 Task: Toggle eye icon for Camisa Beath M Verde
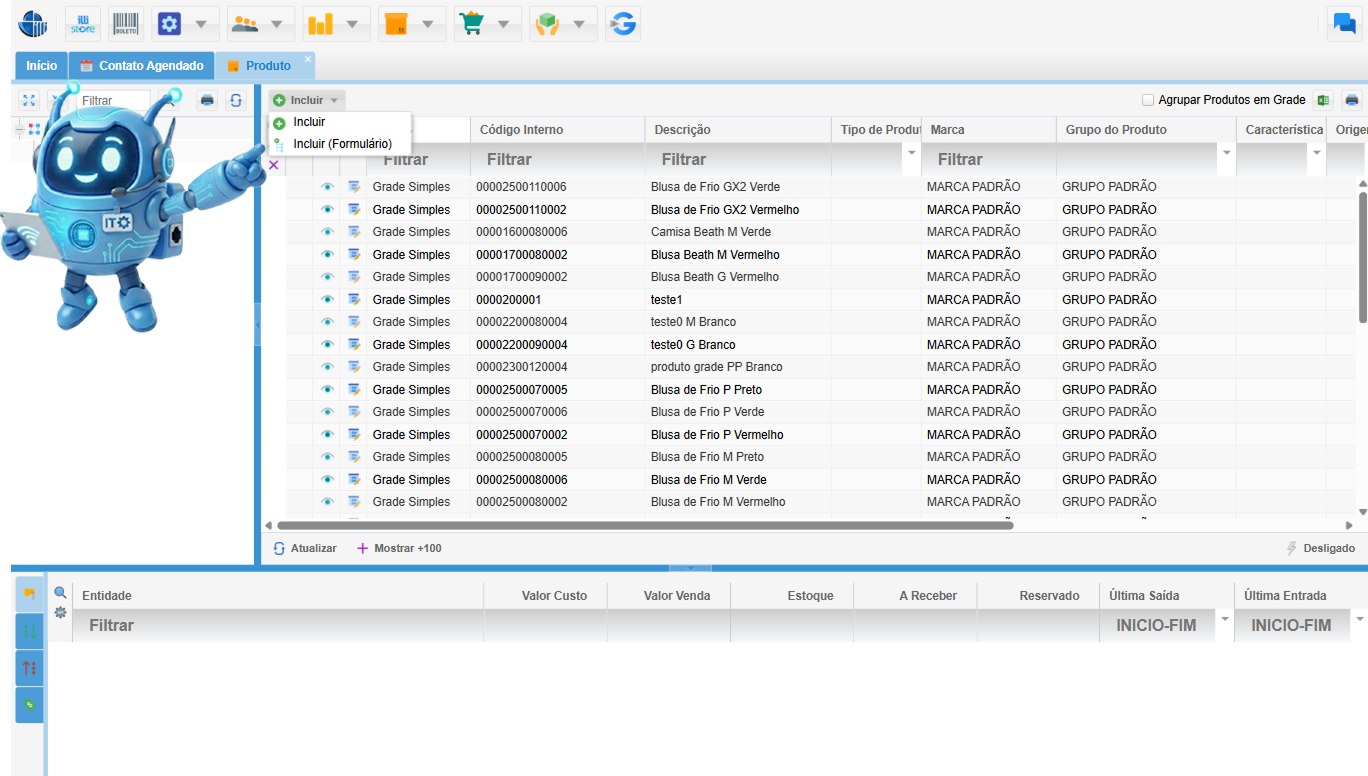[x=327, y=232]
